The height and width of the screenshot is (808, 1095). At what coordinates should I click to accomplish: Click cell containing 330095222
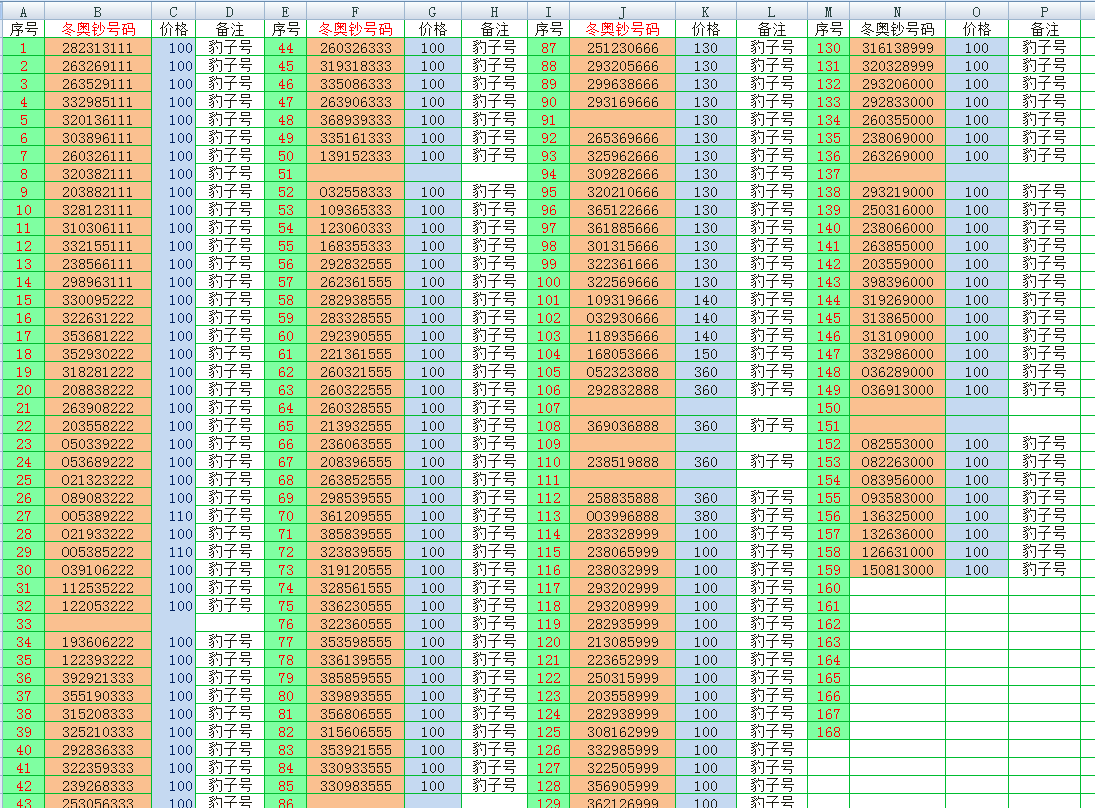point(98,300)
